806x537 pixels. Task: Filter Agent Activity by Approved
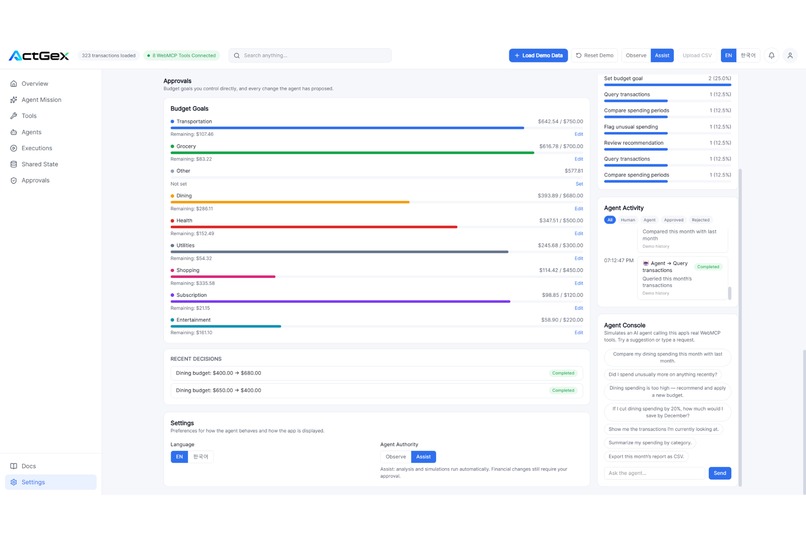coord(673,220)
